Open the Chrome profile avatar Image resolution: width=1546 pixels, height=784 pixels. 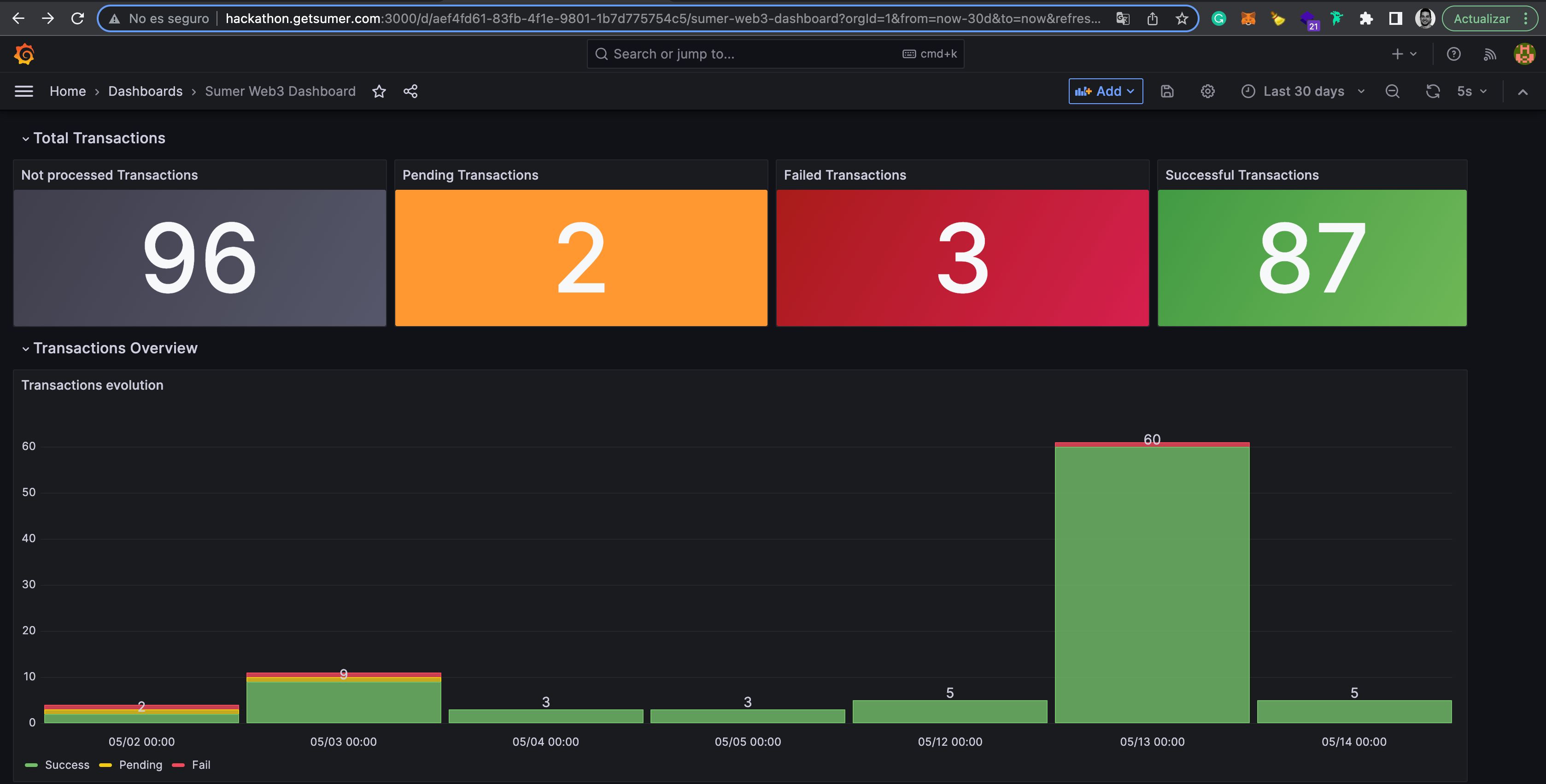pyautogui.click(x=1425, y=18)
